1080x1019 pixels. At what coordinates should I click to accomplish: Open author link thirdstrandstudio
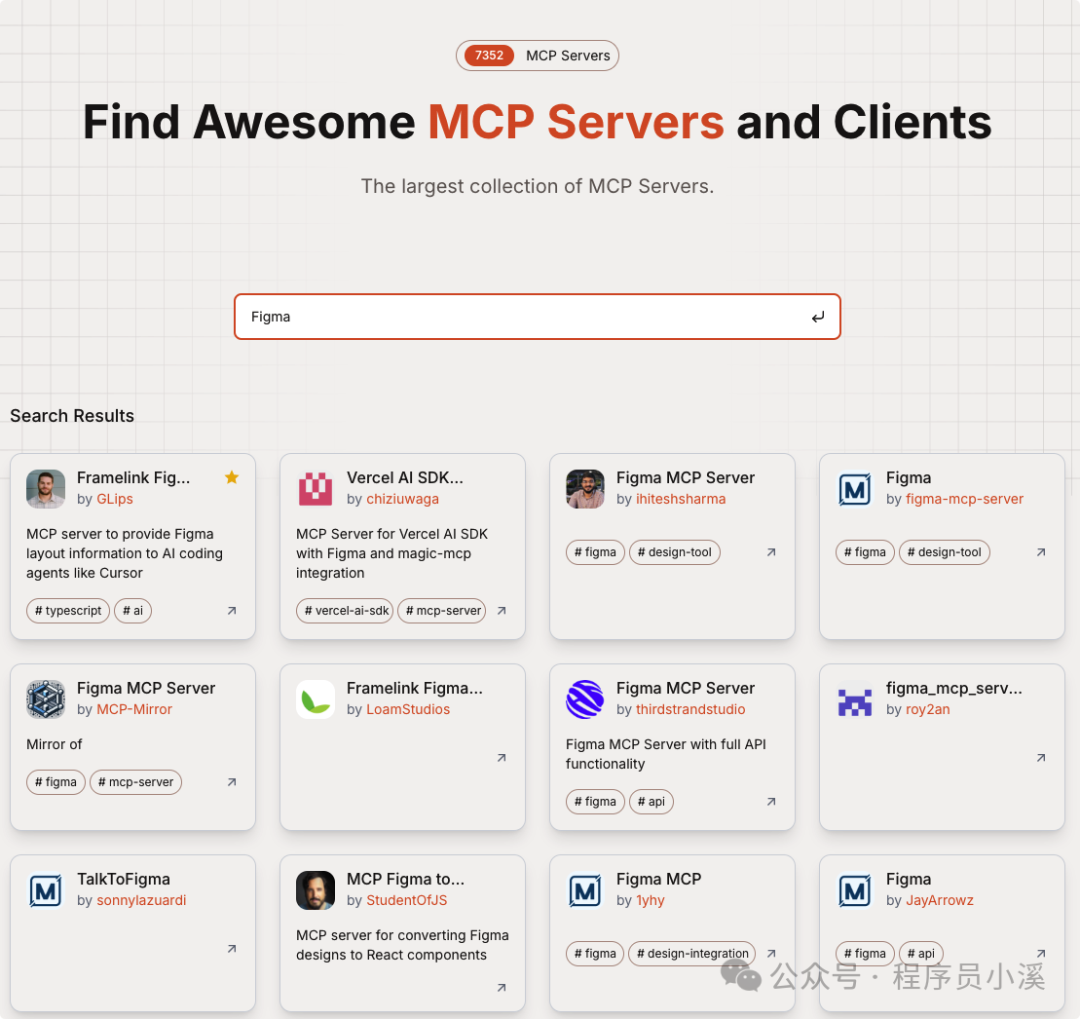(690, 709)
